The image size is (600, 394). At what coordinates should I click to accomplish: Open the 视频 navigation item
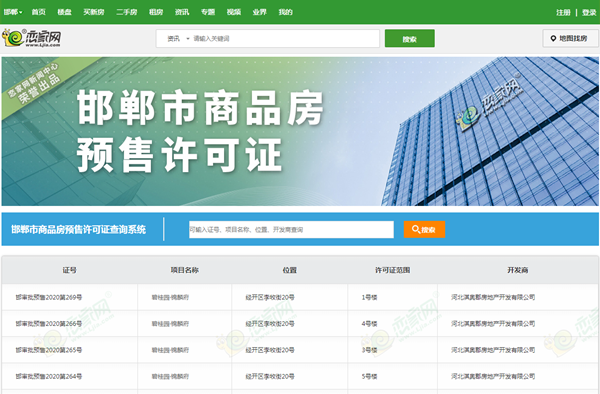point(233,12)
